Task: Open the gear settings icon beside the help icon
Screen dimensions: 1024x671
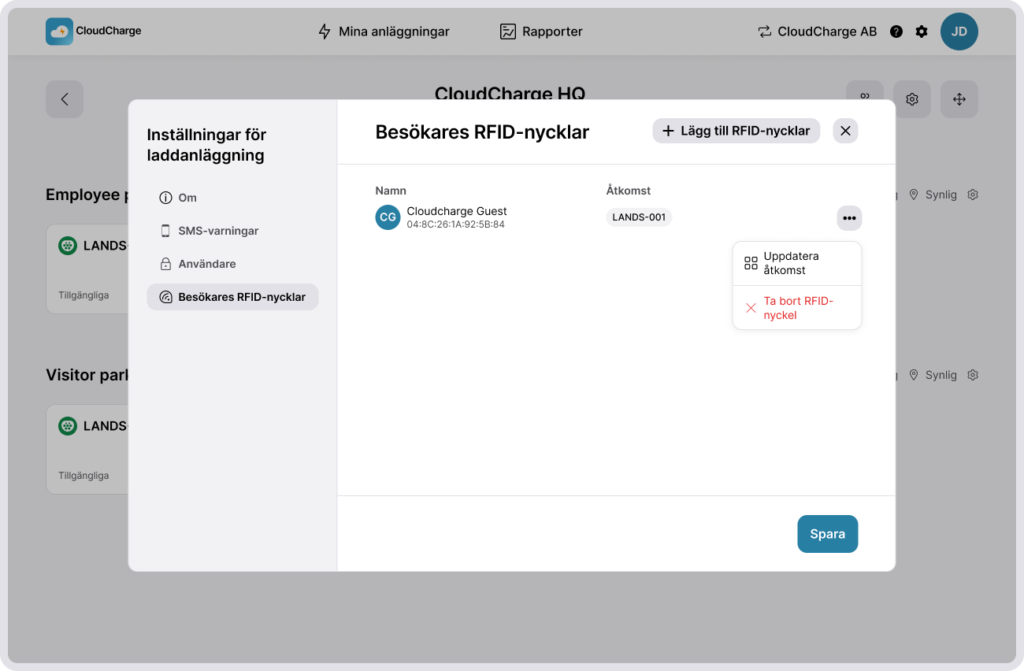Action: [921, 32]
